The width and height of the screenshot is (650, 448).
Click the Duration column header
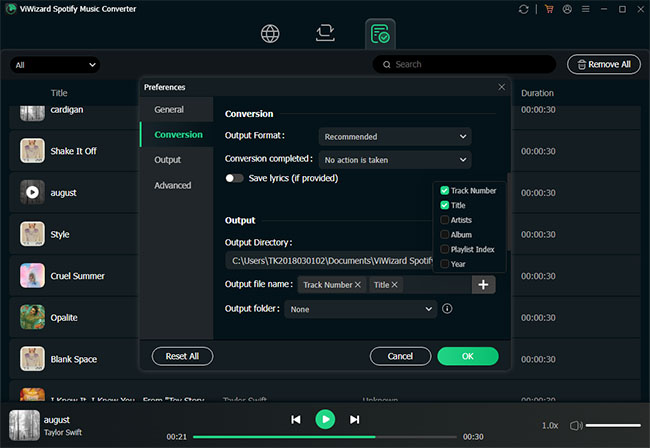pos(537,93)
